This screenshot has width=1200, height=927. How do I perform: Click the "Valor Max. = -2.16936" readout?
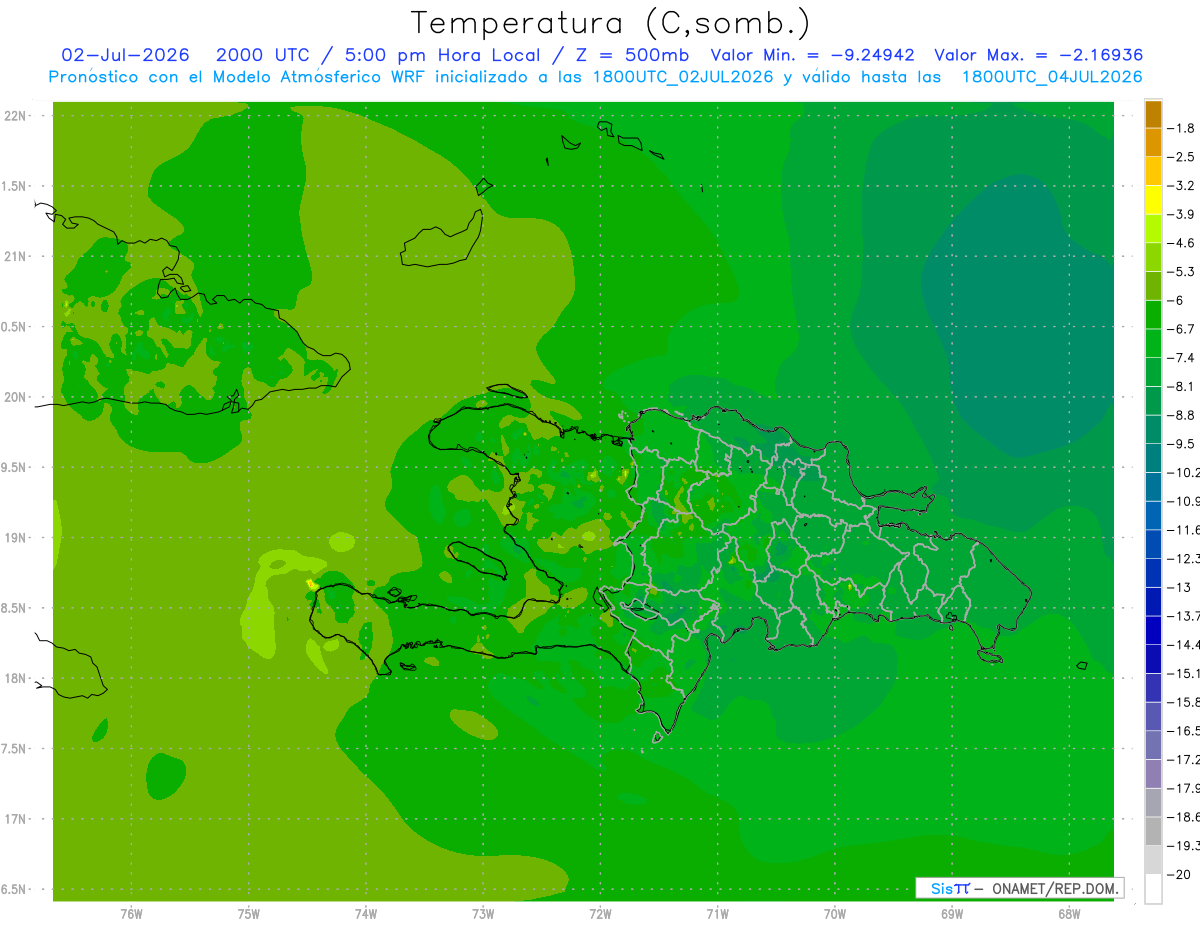[1038, 55]
